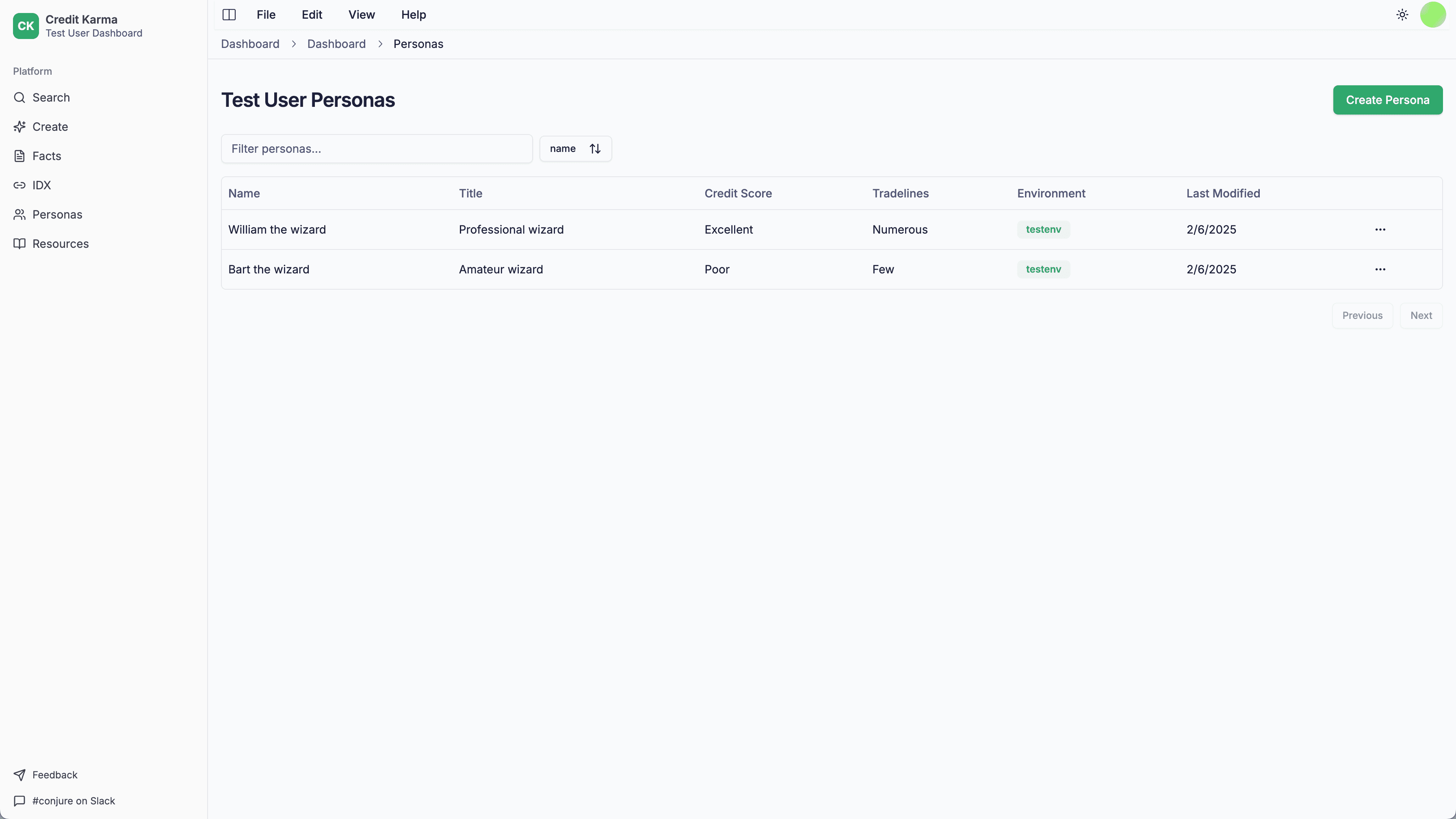Click the profile avatar circle

1433,15
